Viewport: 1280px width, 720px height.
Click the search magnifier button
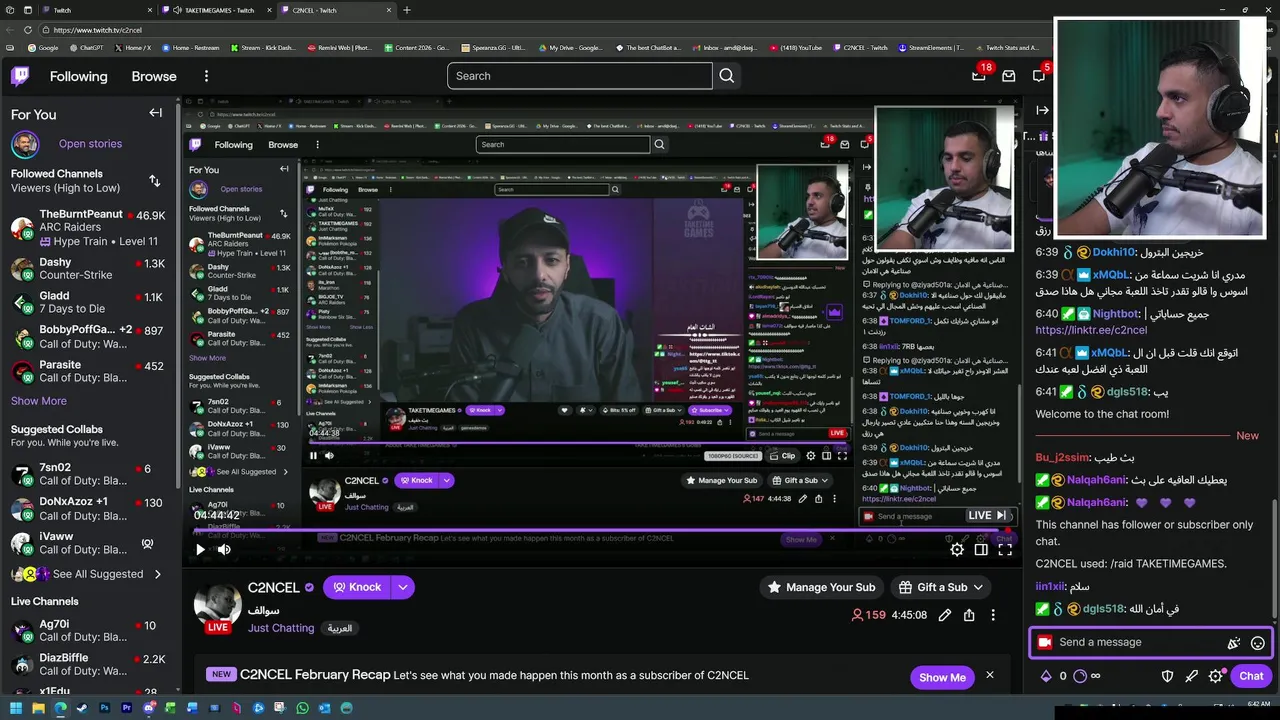[x=727, y=76]
